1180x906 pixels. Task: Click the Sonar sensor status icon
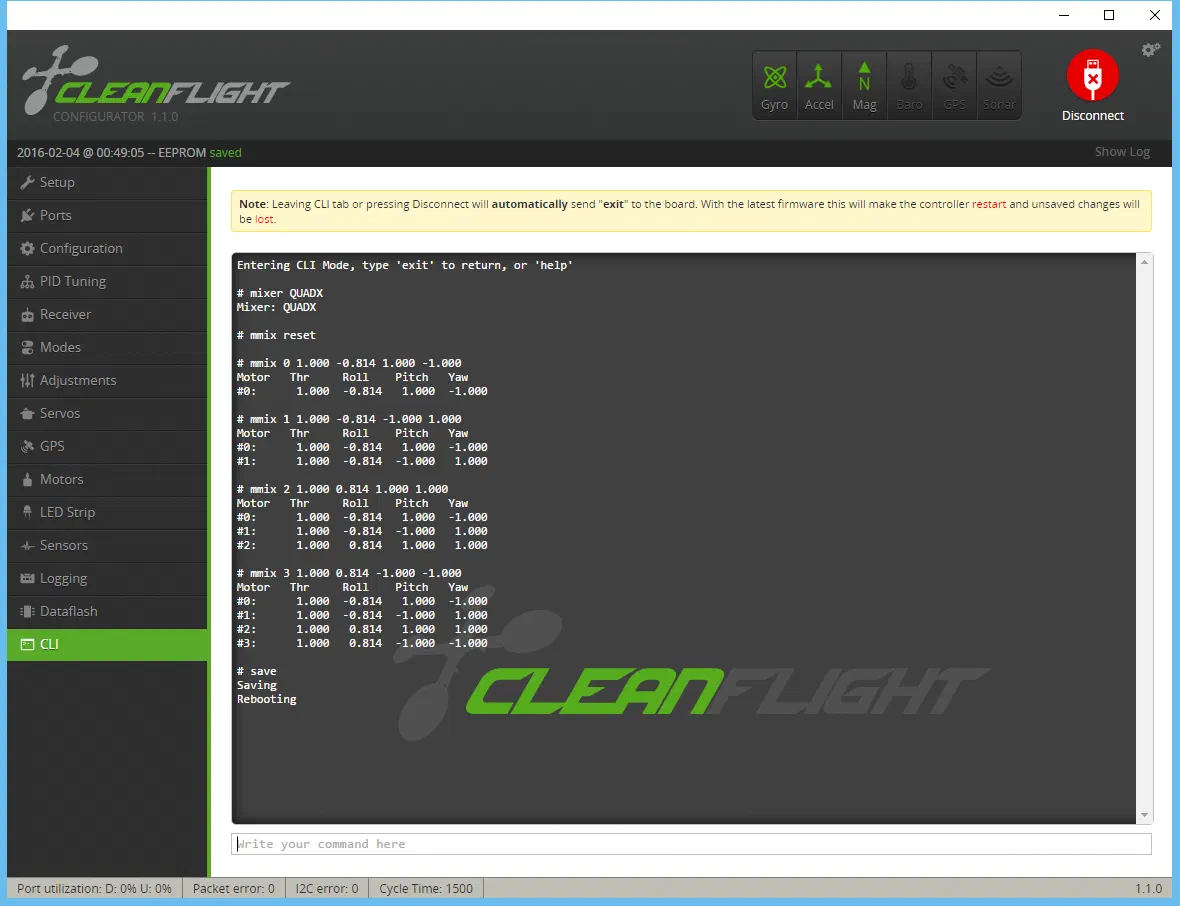click(x=999, y=86)
